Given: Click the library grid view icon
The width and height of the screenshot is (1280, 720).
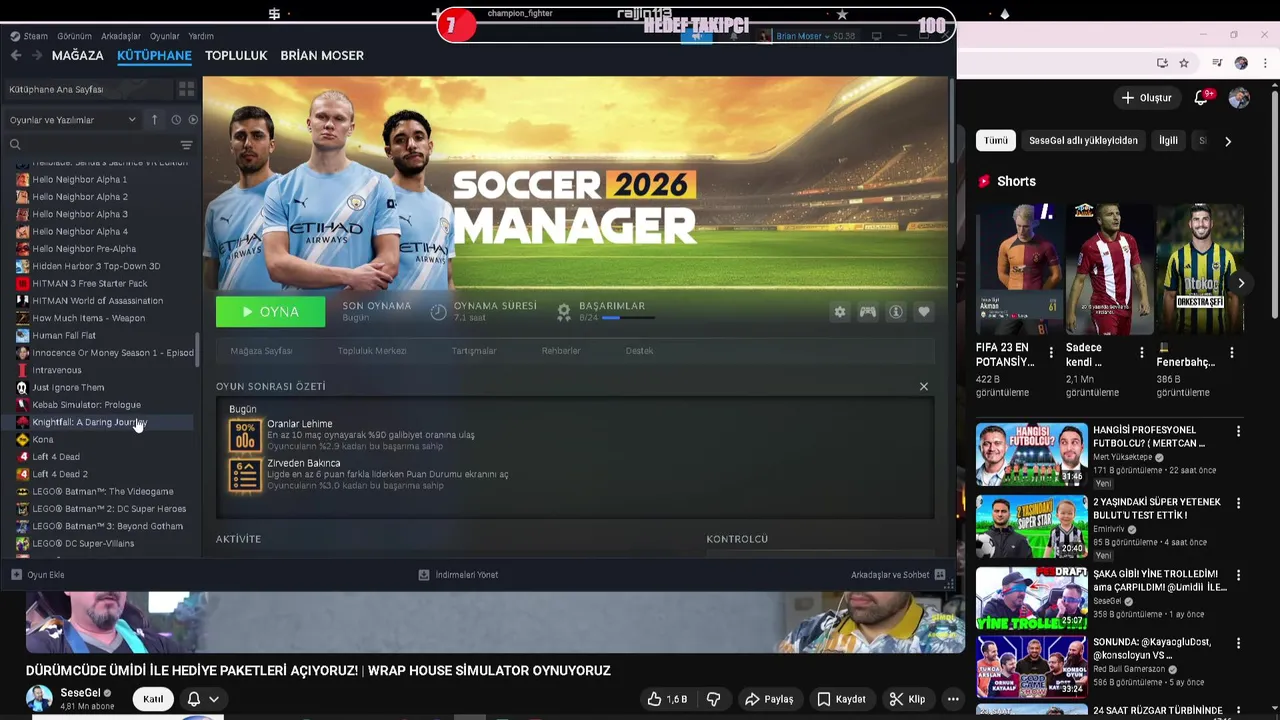Looking at the screenshot, I should tap(186, 89).
